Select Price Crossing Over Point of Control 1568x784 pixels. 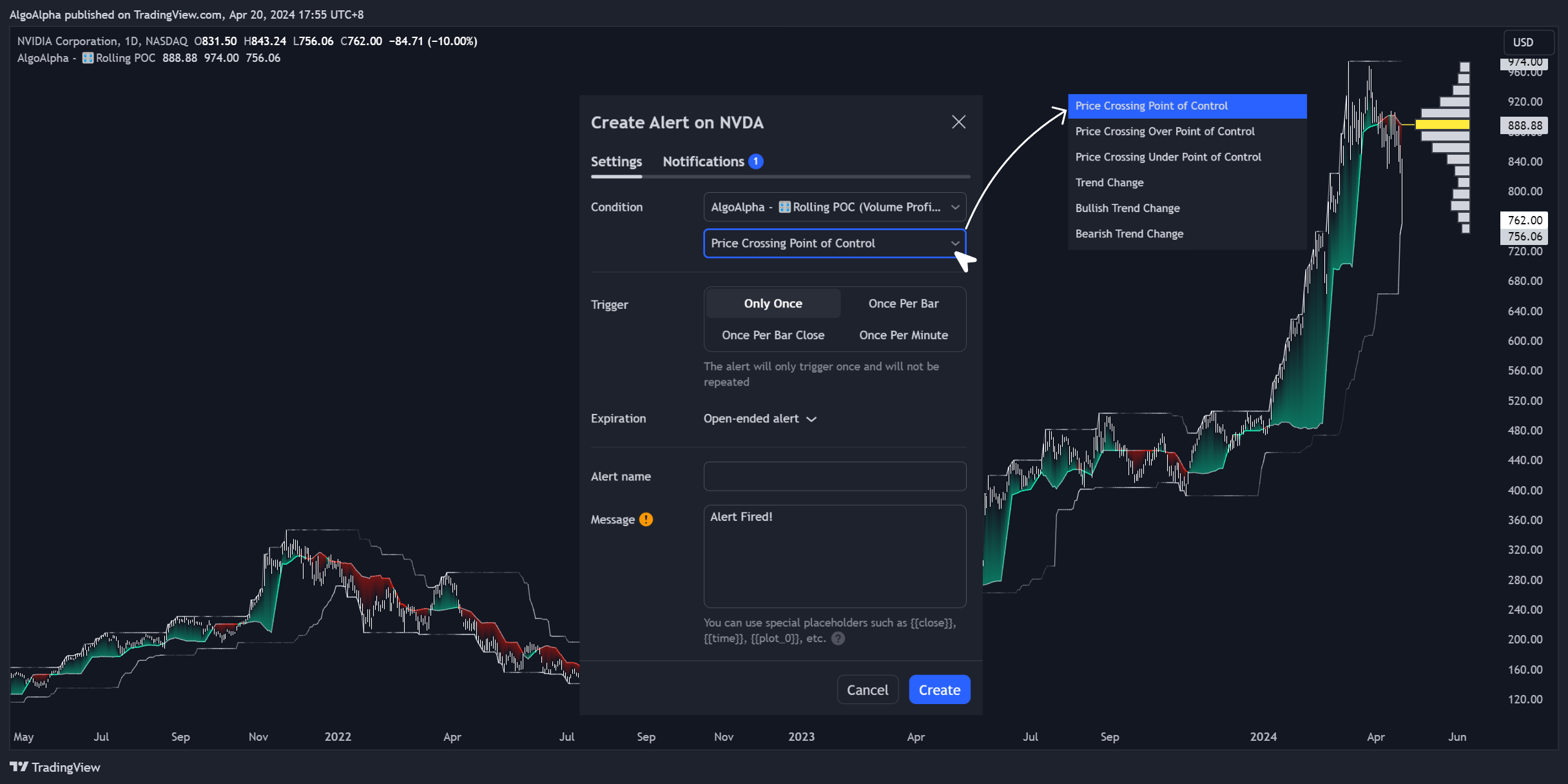coord(1187,132)
